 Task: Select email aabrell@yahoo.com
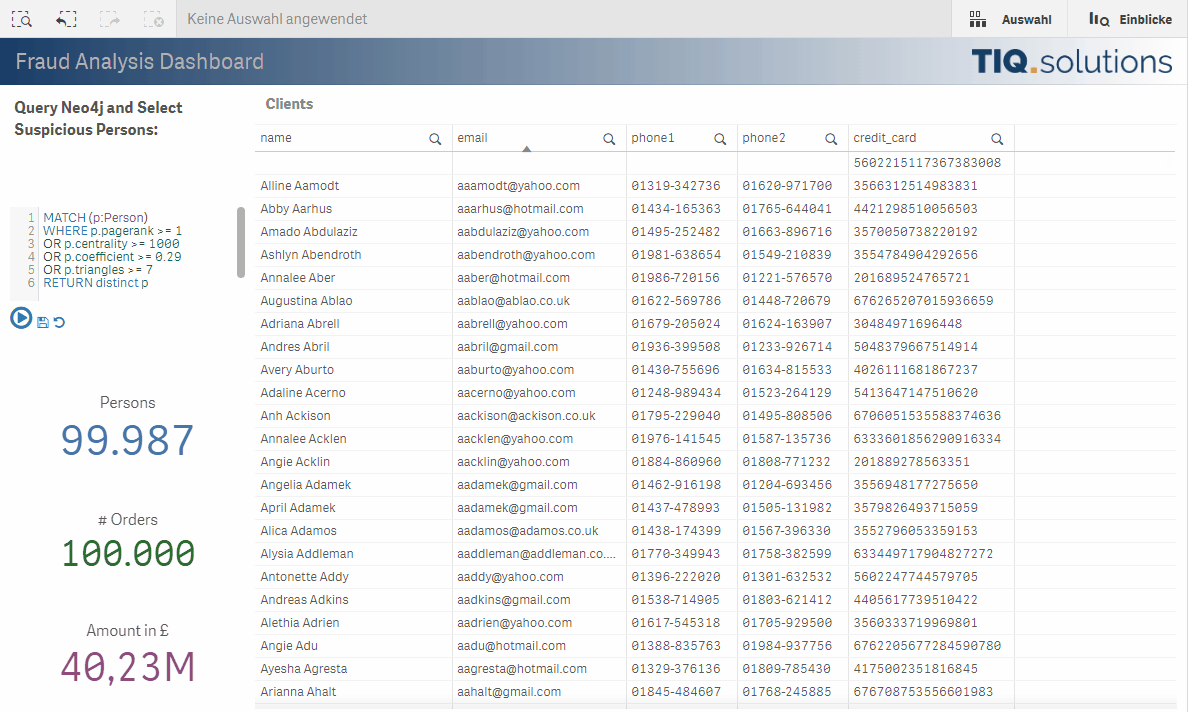tap(512, 323)
